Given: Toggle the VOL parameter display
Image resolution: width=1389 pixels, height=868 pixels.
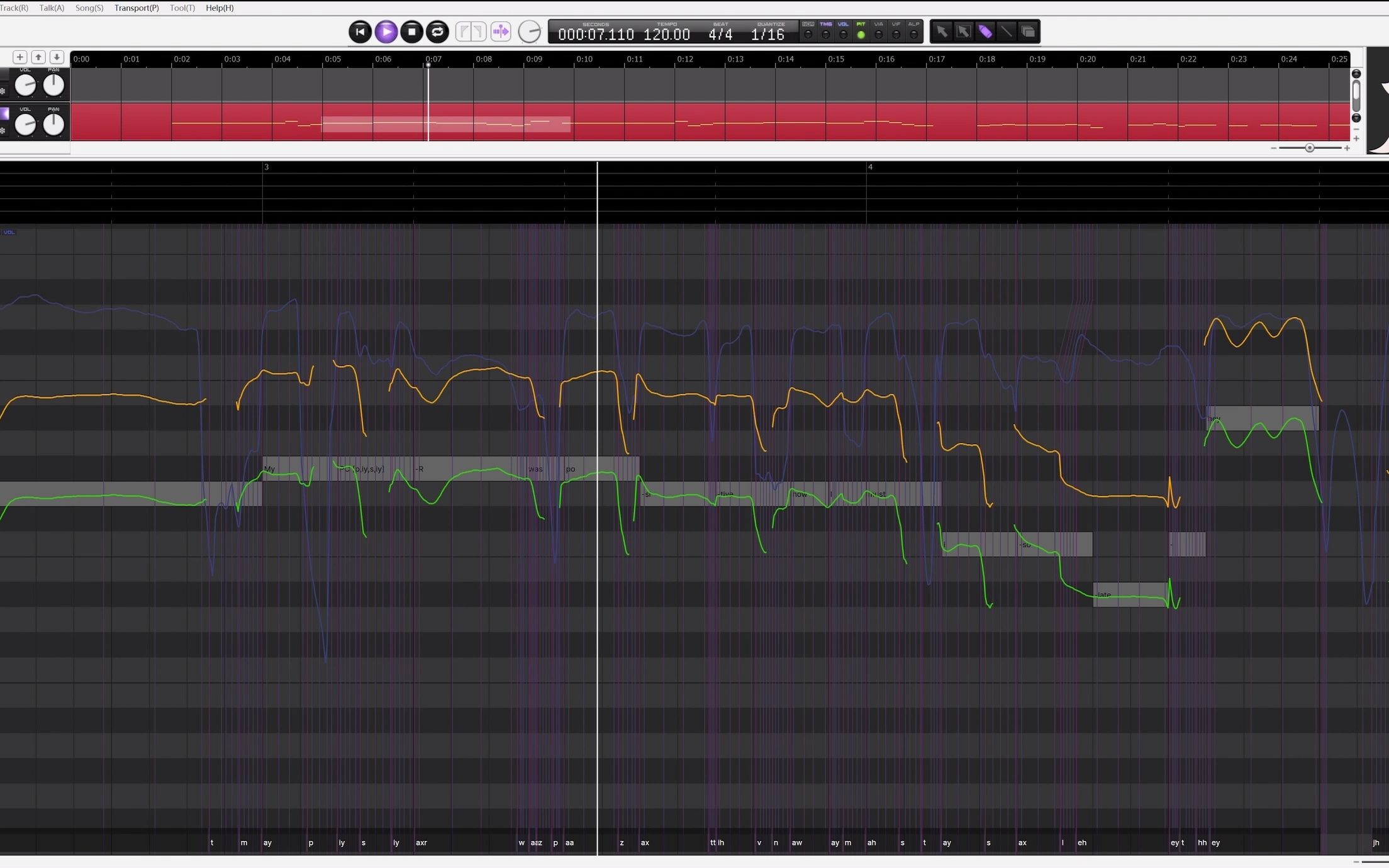Looking at the screenshot, I should point(843,35).
